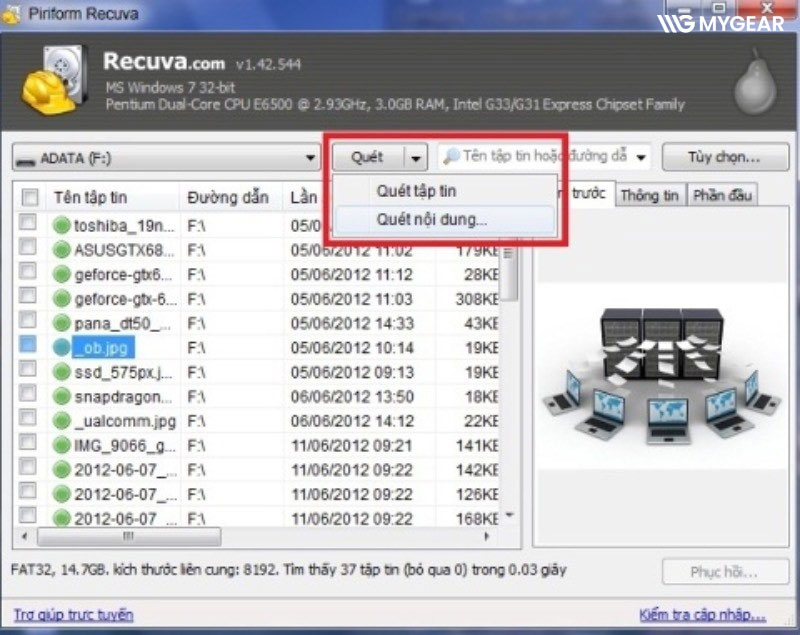The width and height of the screenshot is (800, 635).
Task: Check the box for _ob.jpg file
Action: point(30,347)
